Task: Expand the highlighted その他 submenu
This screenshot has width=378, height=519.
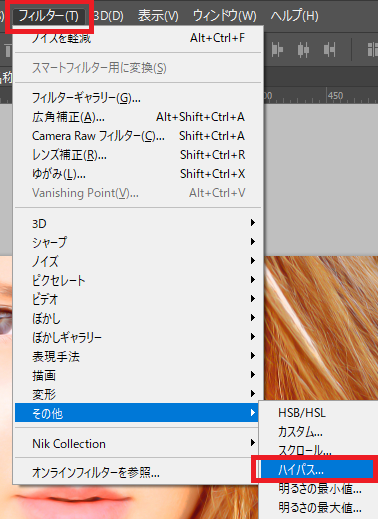Action: pos(138,413)
